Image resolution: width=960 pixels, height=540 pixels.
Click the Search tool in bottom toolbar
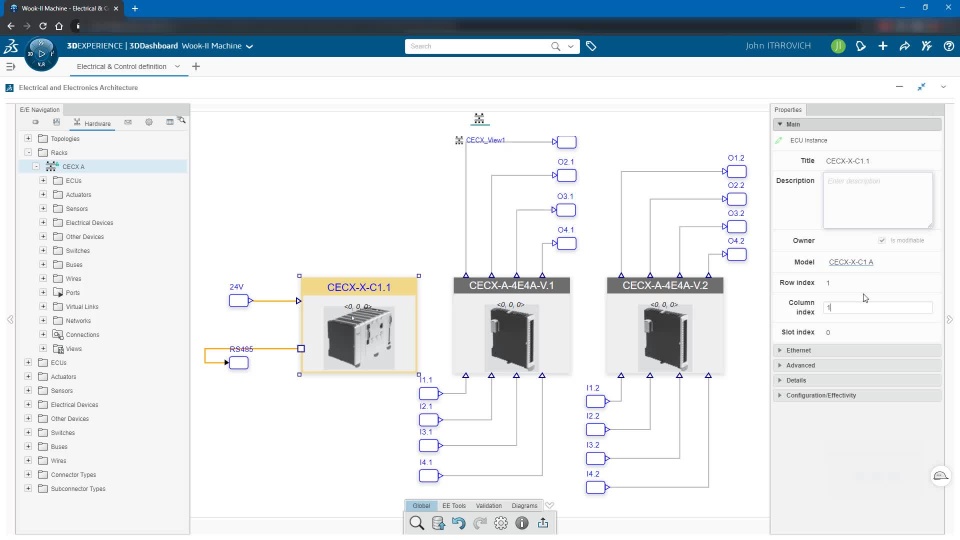(x=416, y=523)
